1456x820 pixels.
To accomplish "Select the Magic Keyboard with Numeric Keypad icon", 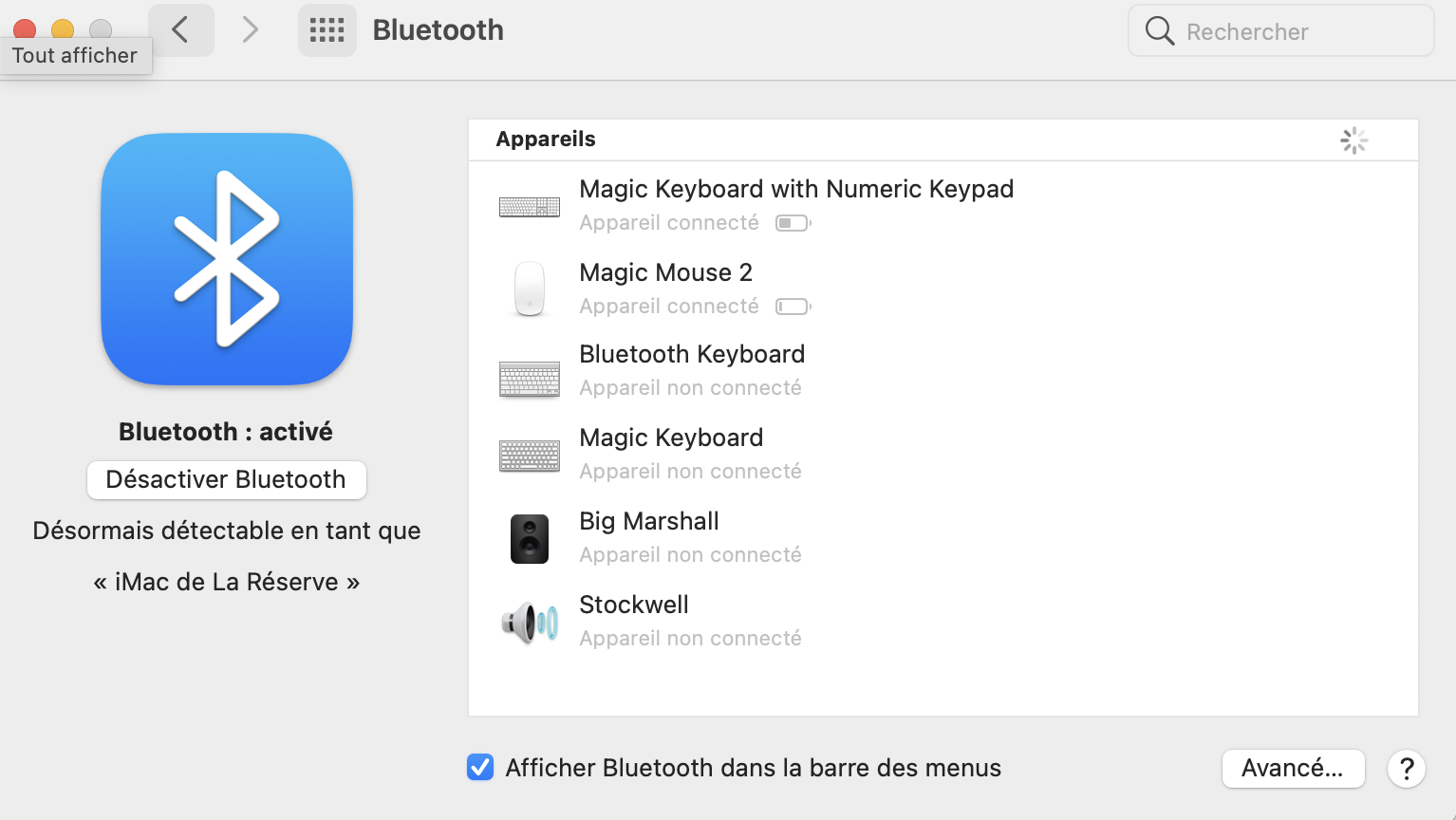I will pos(530,206).
